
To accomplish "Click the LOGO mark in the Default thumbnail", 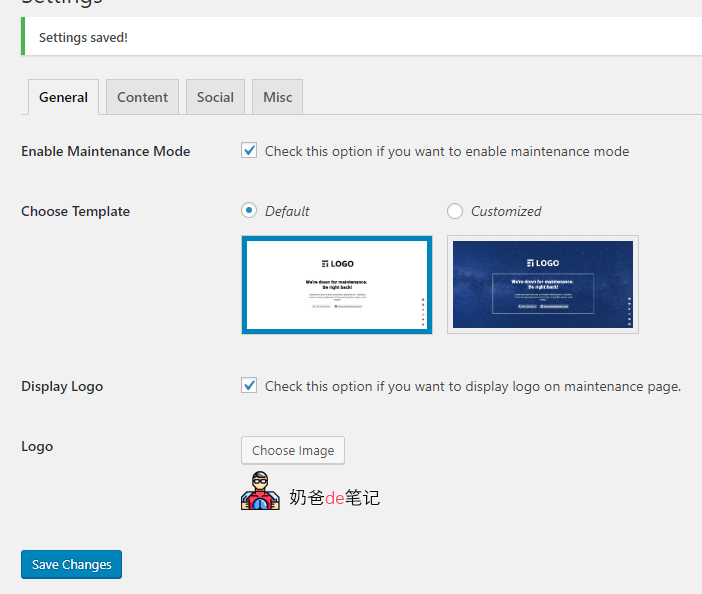I will tap(337, 263).
